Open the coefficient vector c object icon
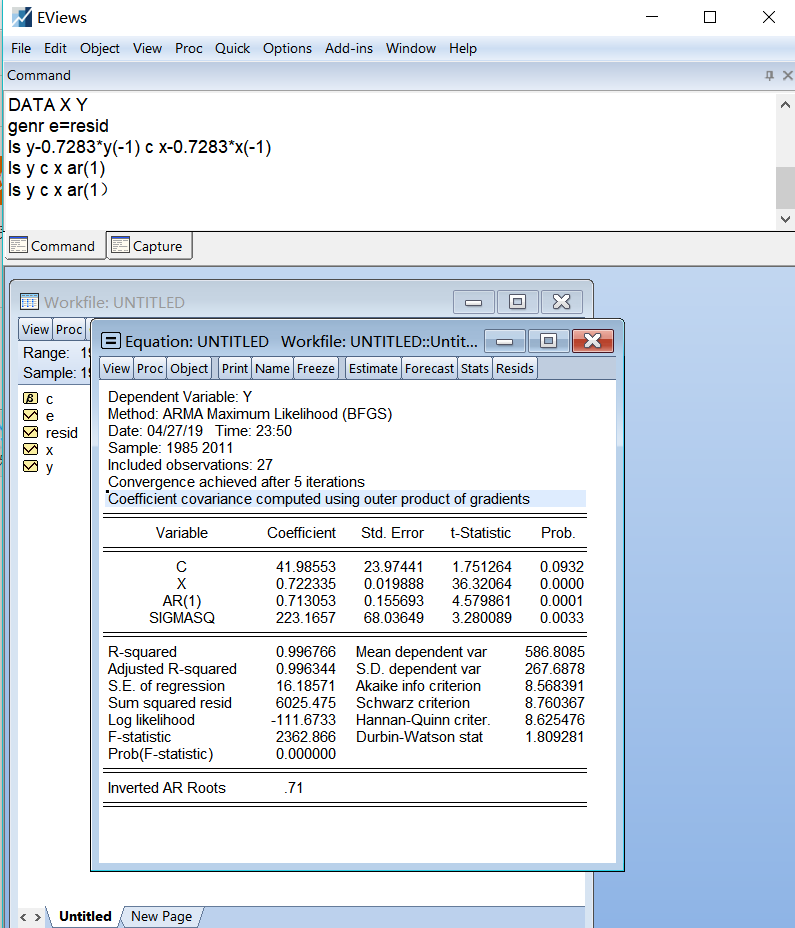The width and height of the screenshot is (795, 928). [30, 399]
